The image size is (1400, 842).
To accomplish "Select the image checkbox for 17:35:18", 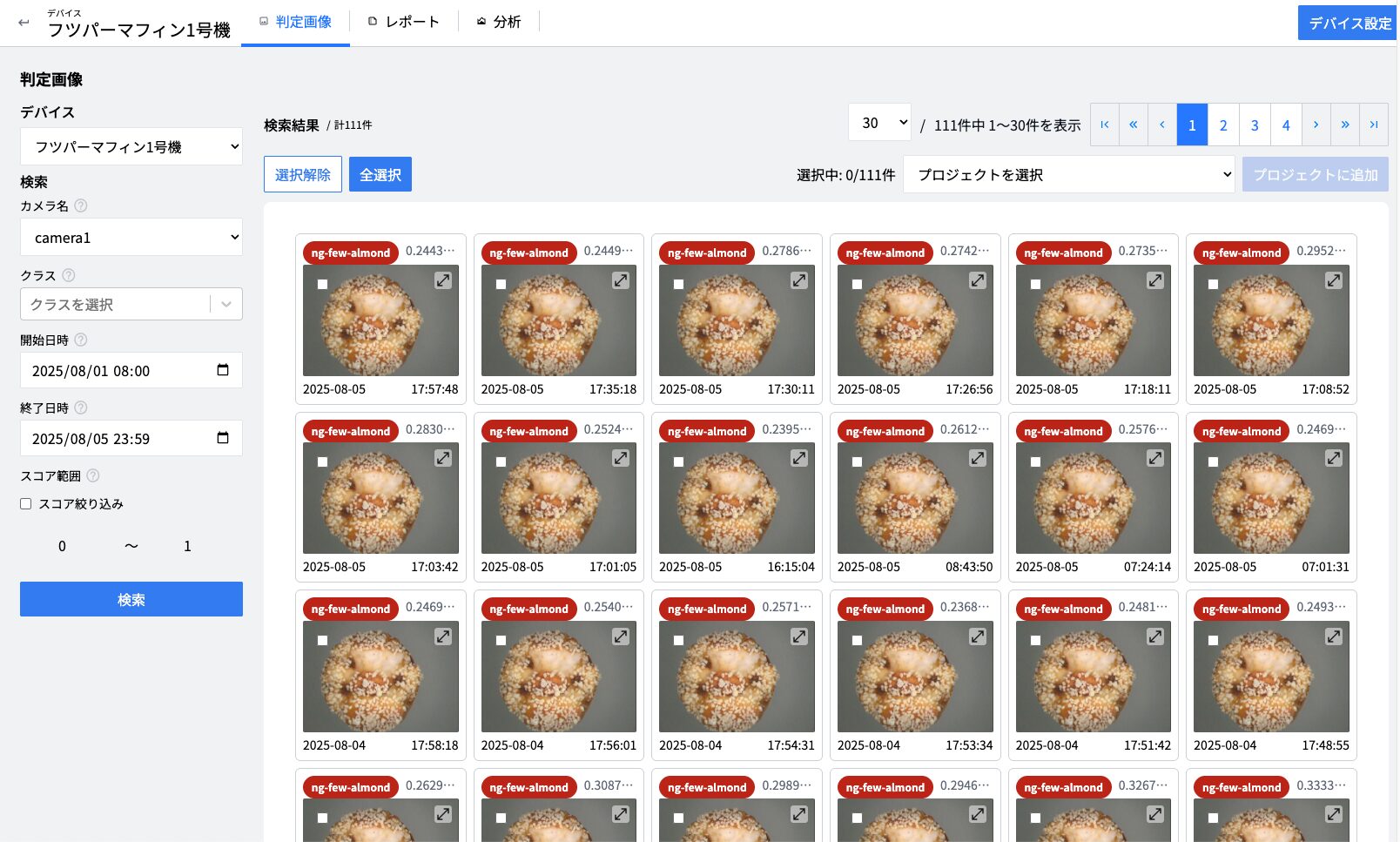I will point(501,284).
